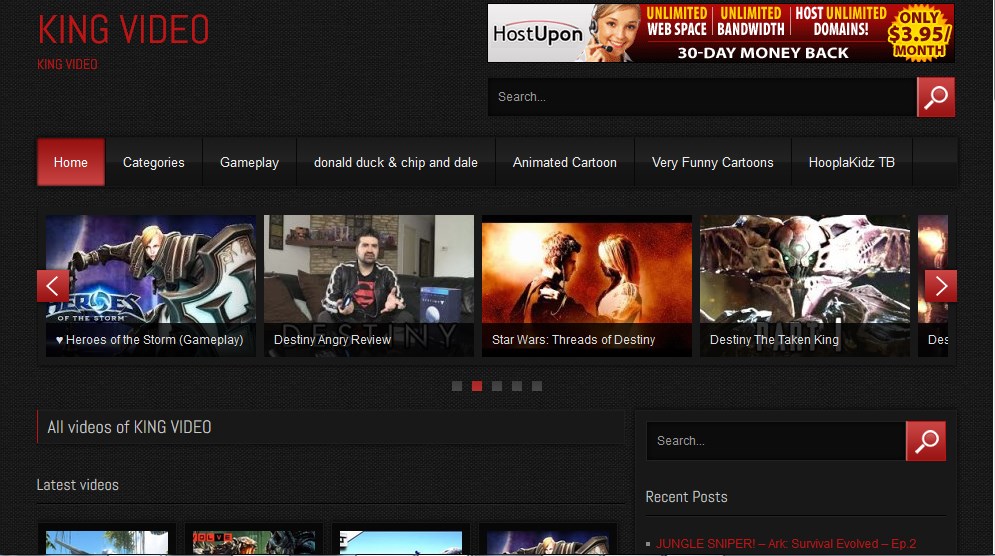Open the Gameplay menu item

[x=249, y=162]
